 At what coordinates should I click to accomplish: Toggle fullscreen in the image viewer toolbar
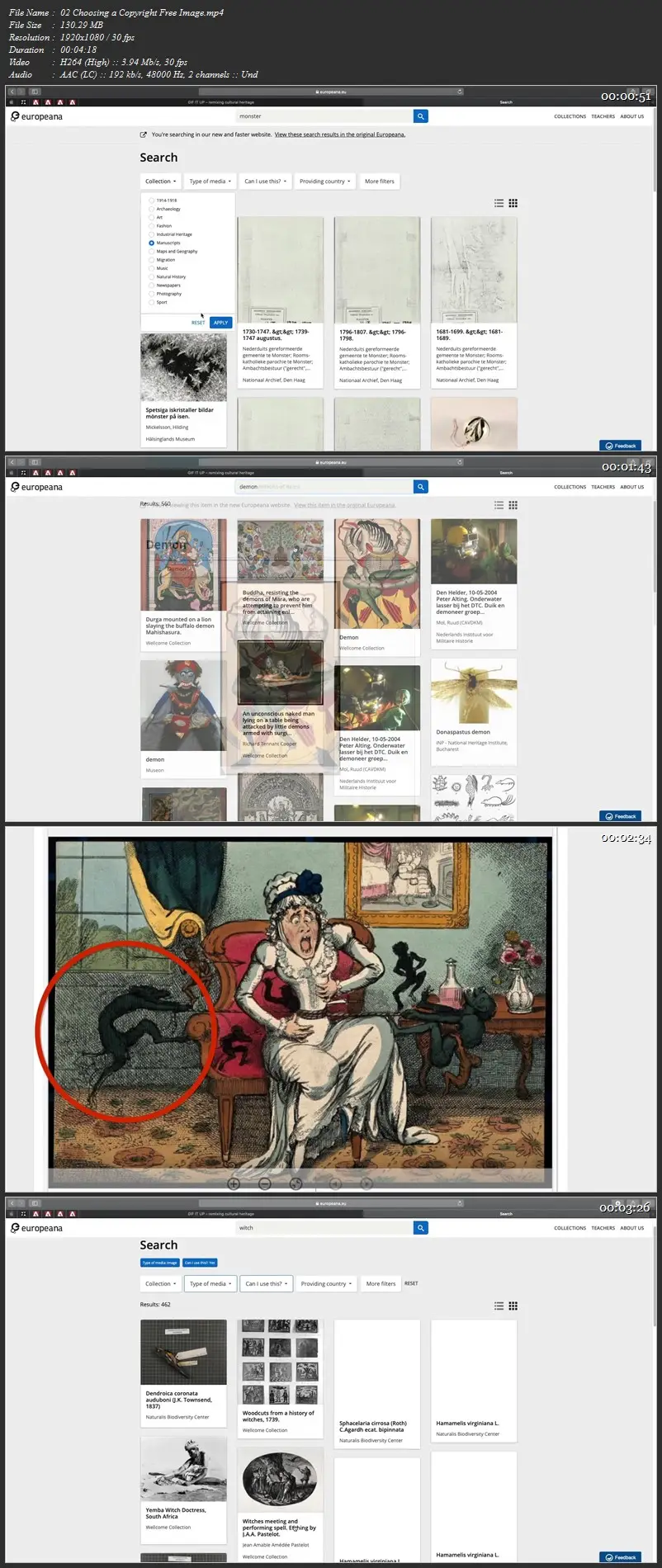pyautogui.click(x=296, y=1183)
